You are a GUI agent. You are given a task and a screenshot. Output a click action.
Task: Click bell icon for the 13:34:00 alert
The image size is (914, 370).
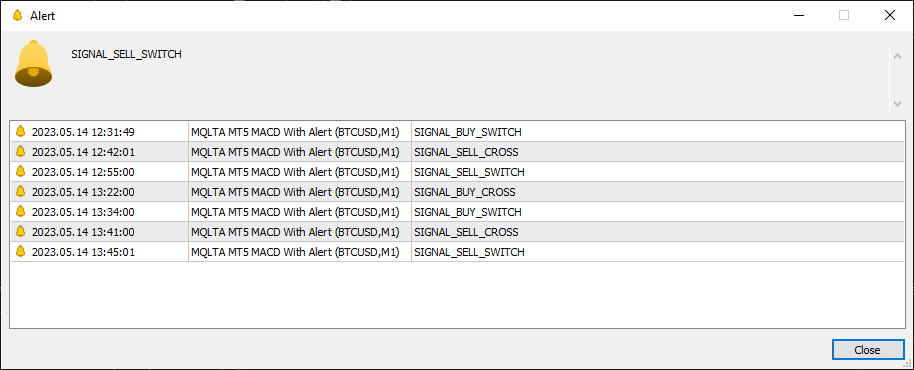coord(21,212)
